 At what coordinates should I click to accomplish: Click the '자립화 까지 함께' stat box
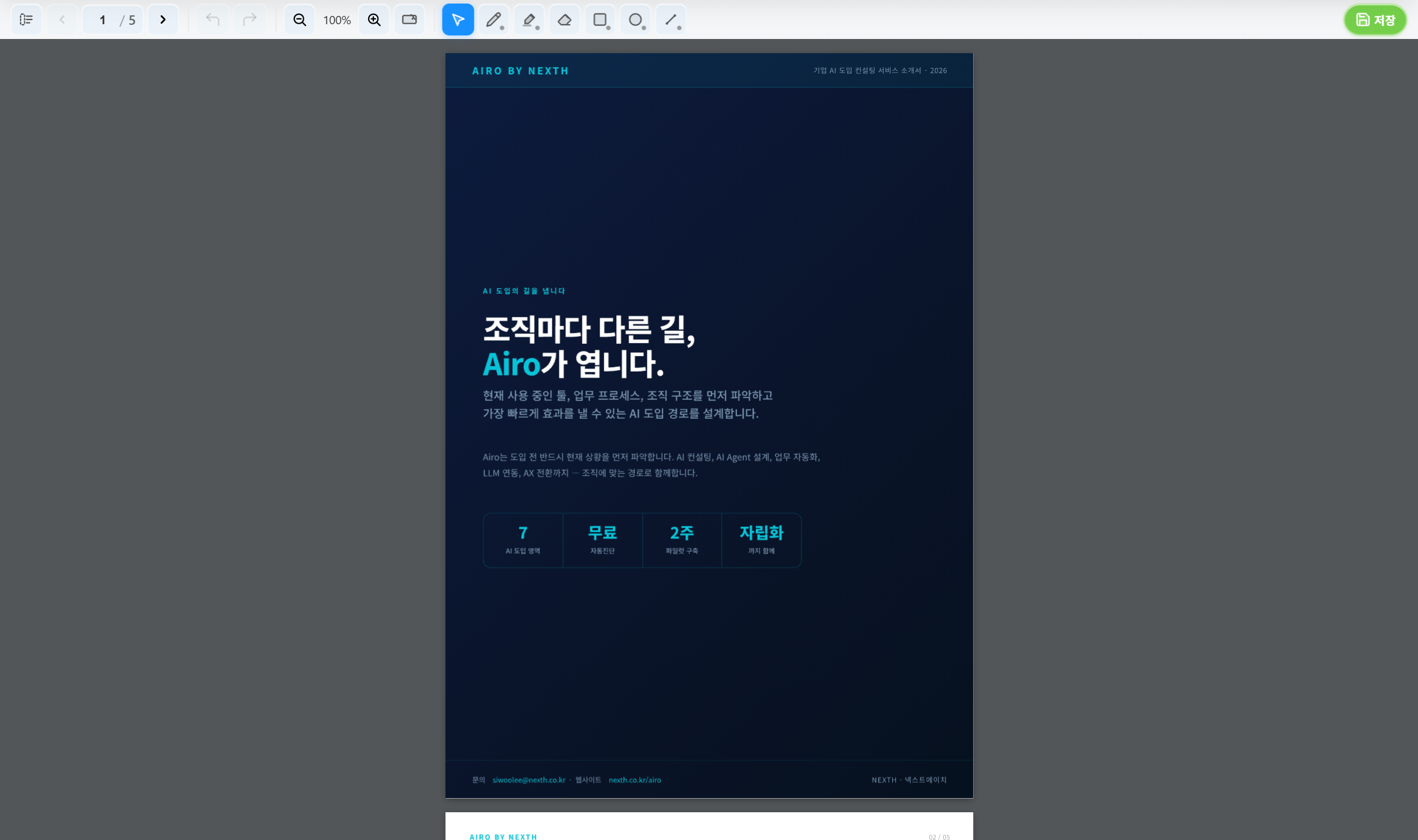pos(762,540)
